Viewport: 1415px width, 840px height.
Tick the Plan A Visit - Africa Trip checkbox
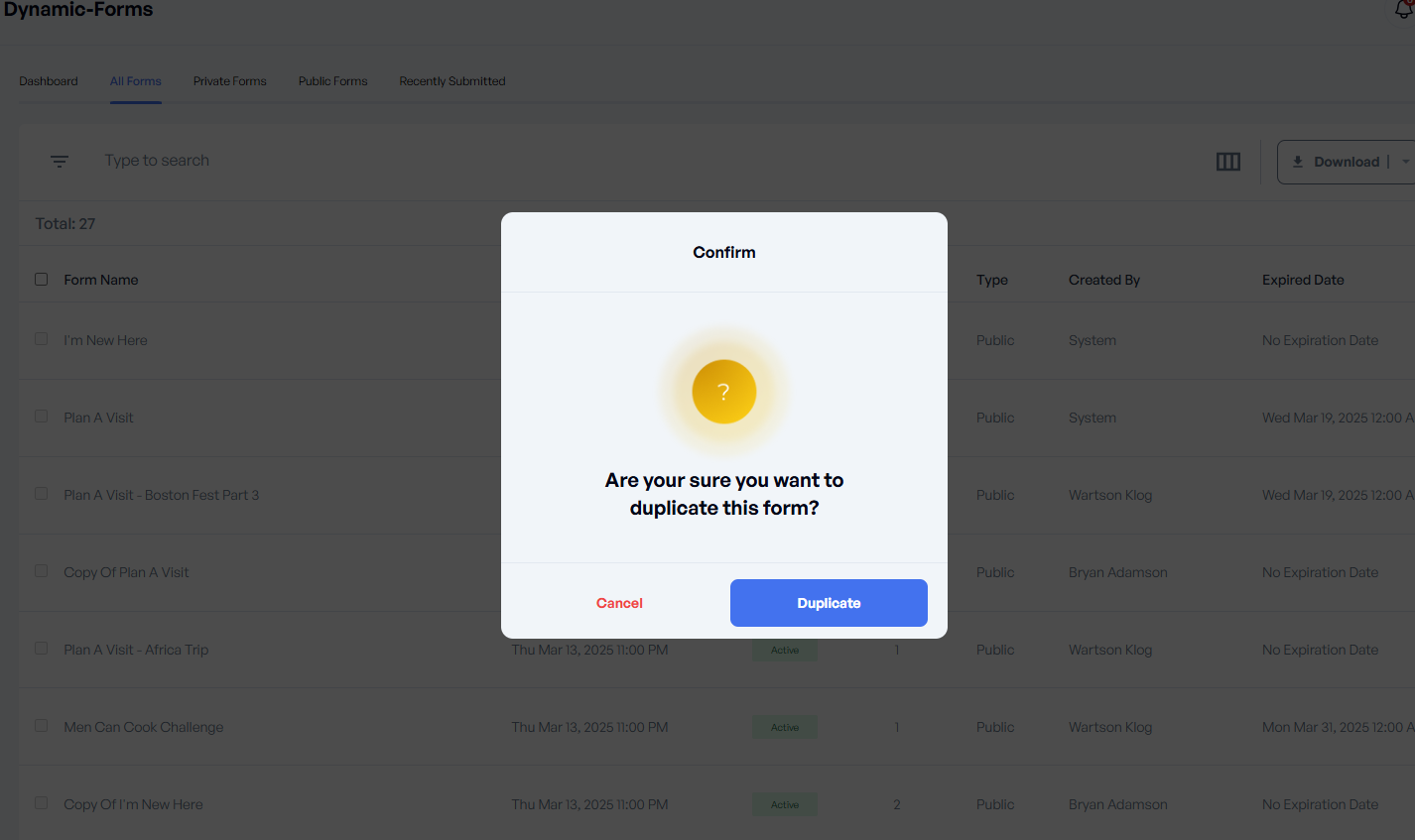[x=42, y=649]
